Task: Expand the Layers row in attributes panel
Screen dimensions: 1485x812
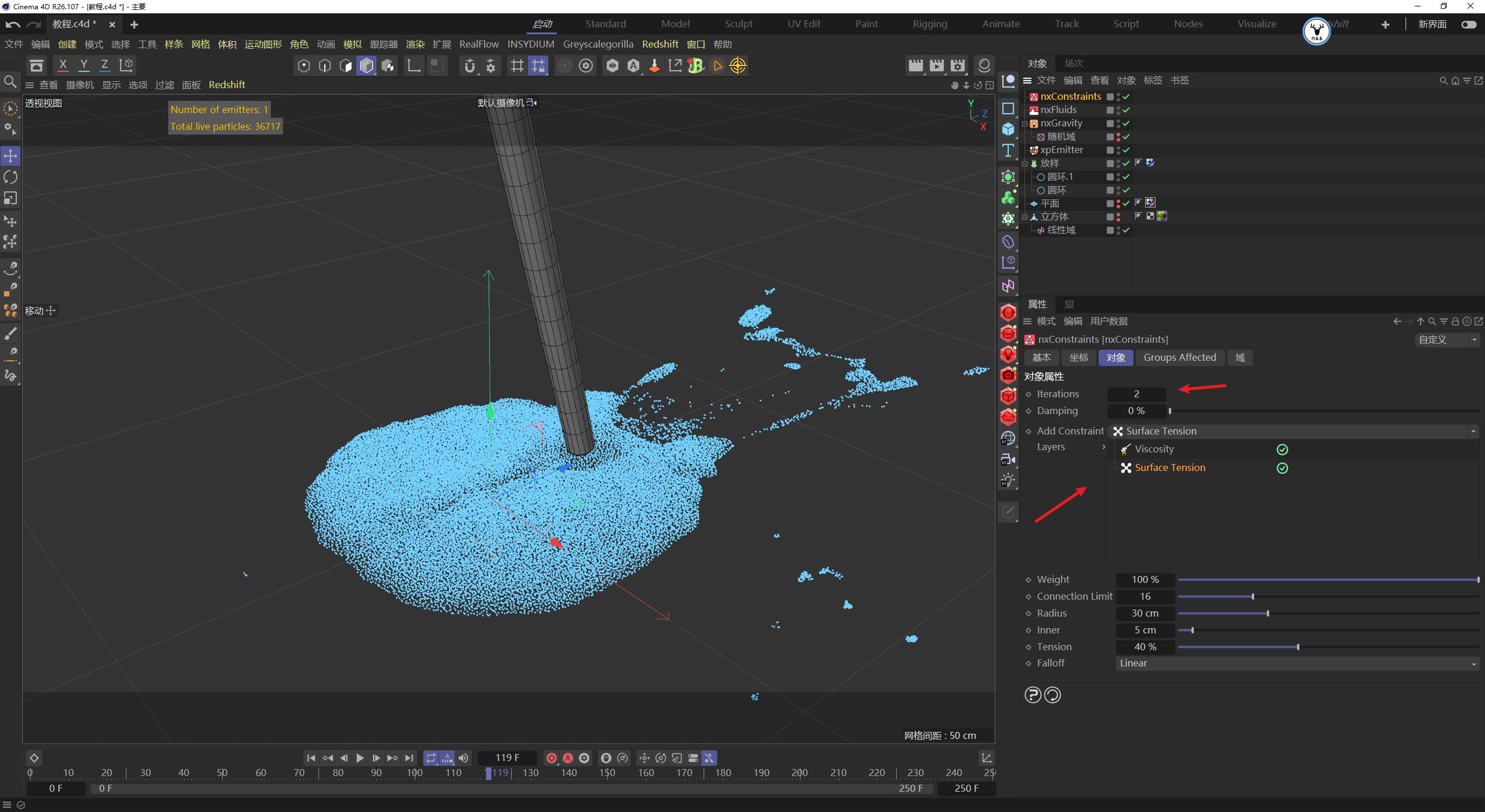Action: pyautogui.click(x=1103, y=447)
